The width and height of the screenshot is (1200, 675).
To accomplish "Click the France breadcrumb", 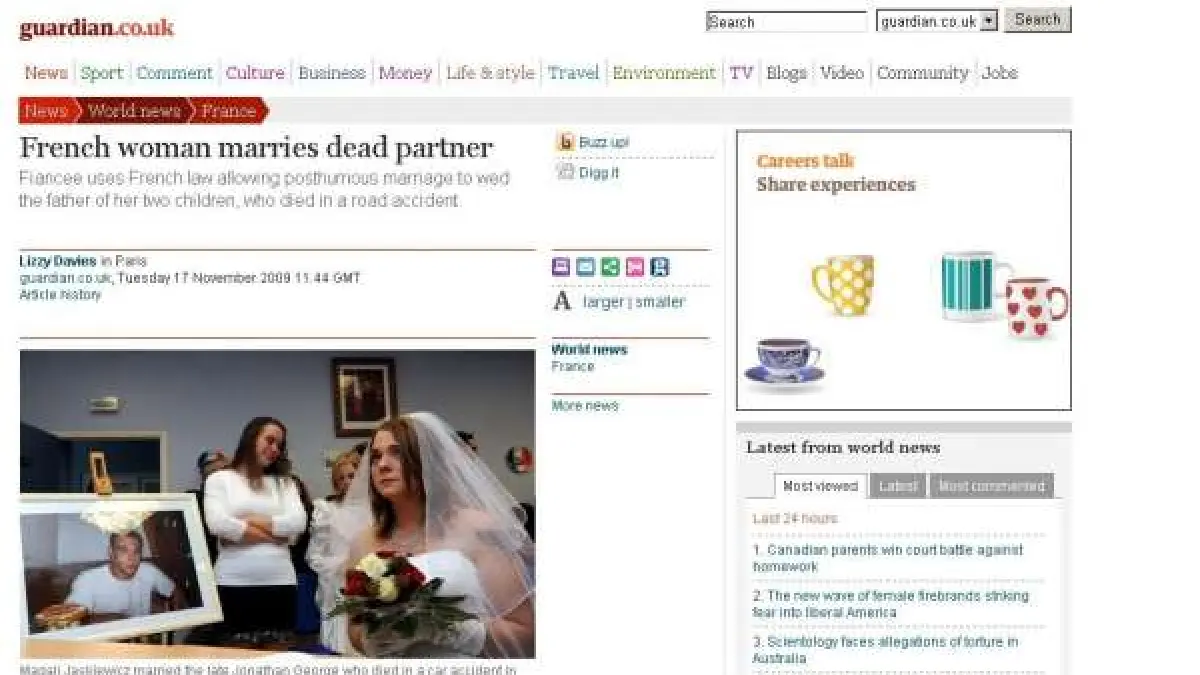I will [228, 111].
